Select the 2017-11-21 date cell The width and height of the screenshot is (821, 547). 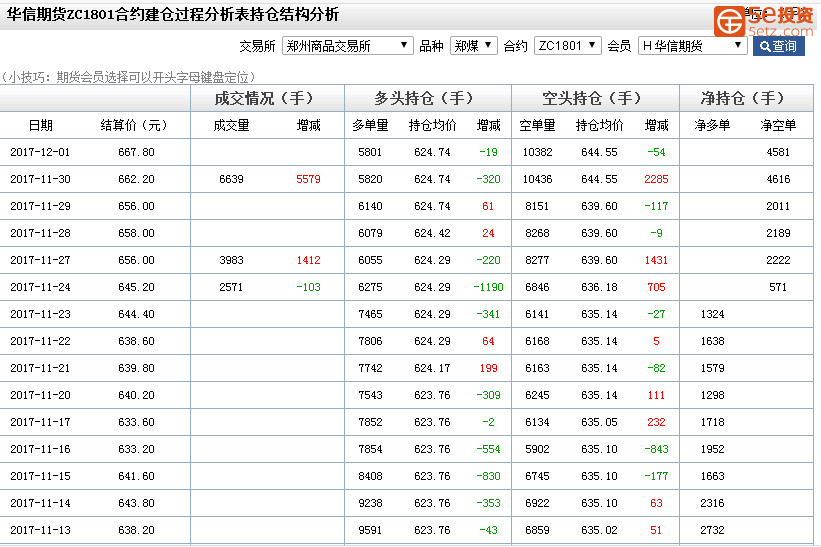coord(40,369)
